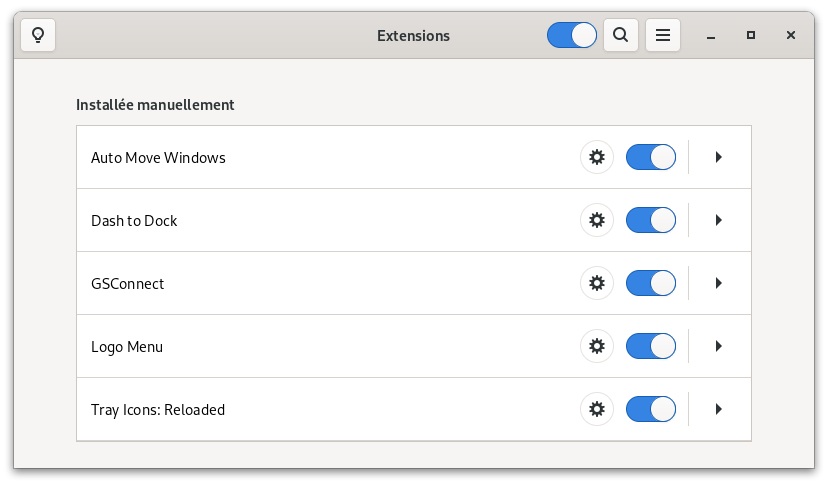Disable all extensions with global switch
828x485 pixels.
pyautogui.click(x=572, y=35)
